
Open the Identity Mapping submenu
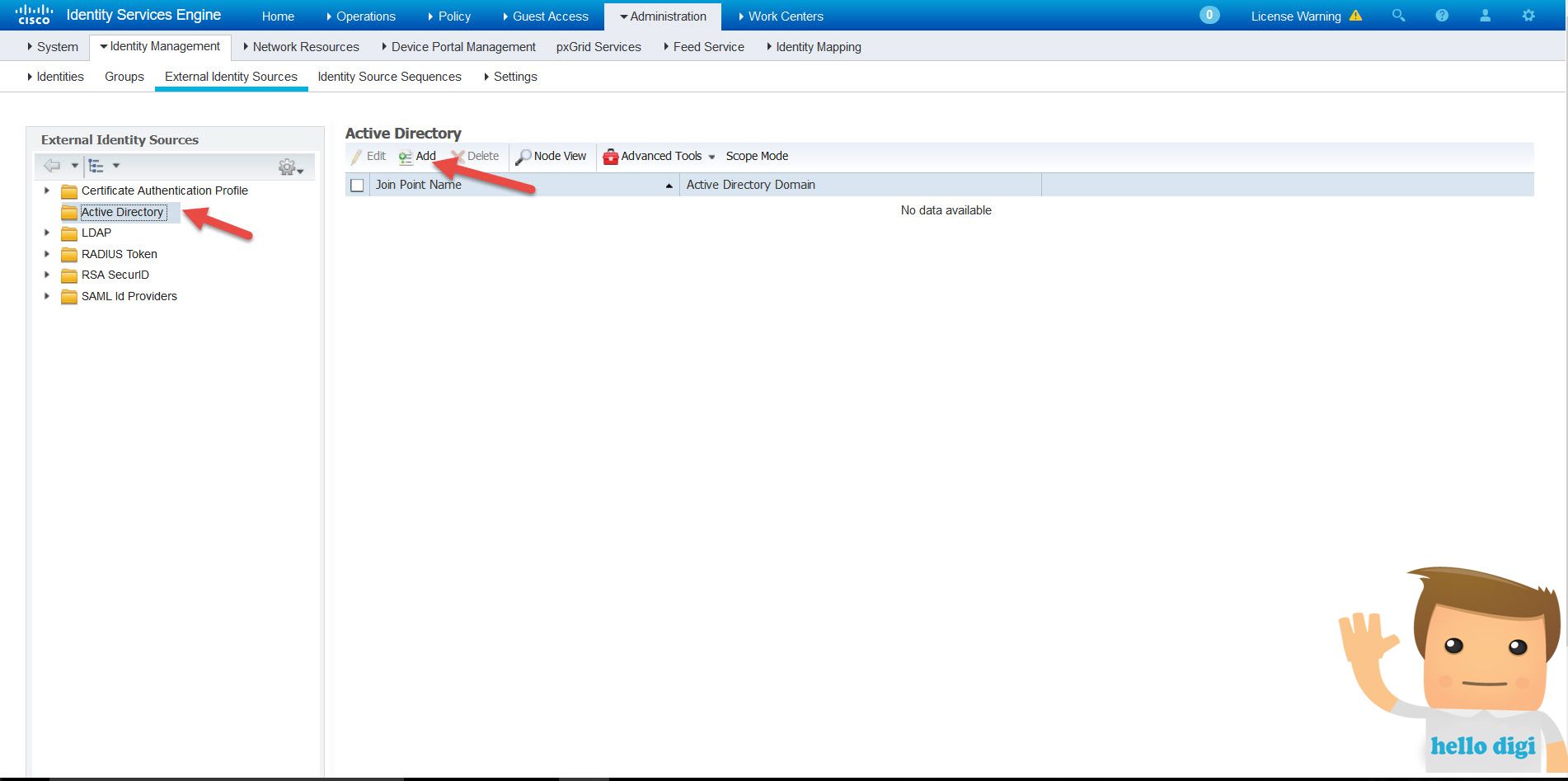click(814, 47)
